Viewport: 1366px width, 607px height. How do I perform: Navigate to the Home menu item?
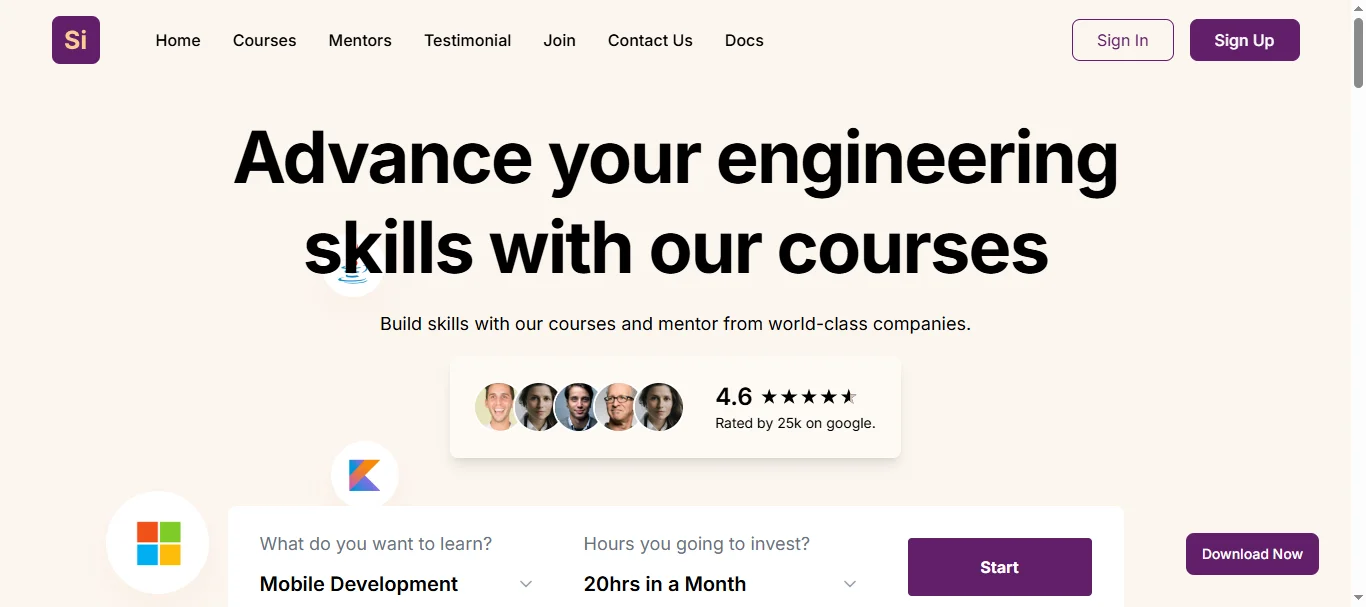tap(177, 40)
